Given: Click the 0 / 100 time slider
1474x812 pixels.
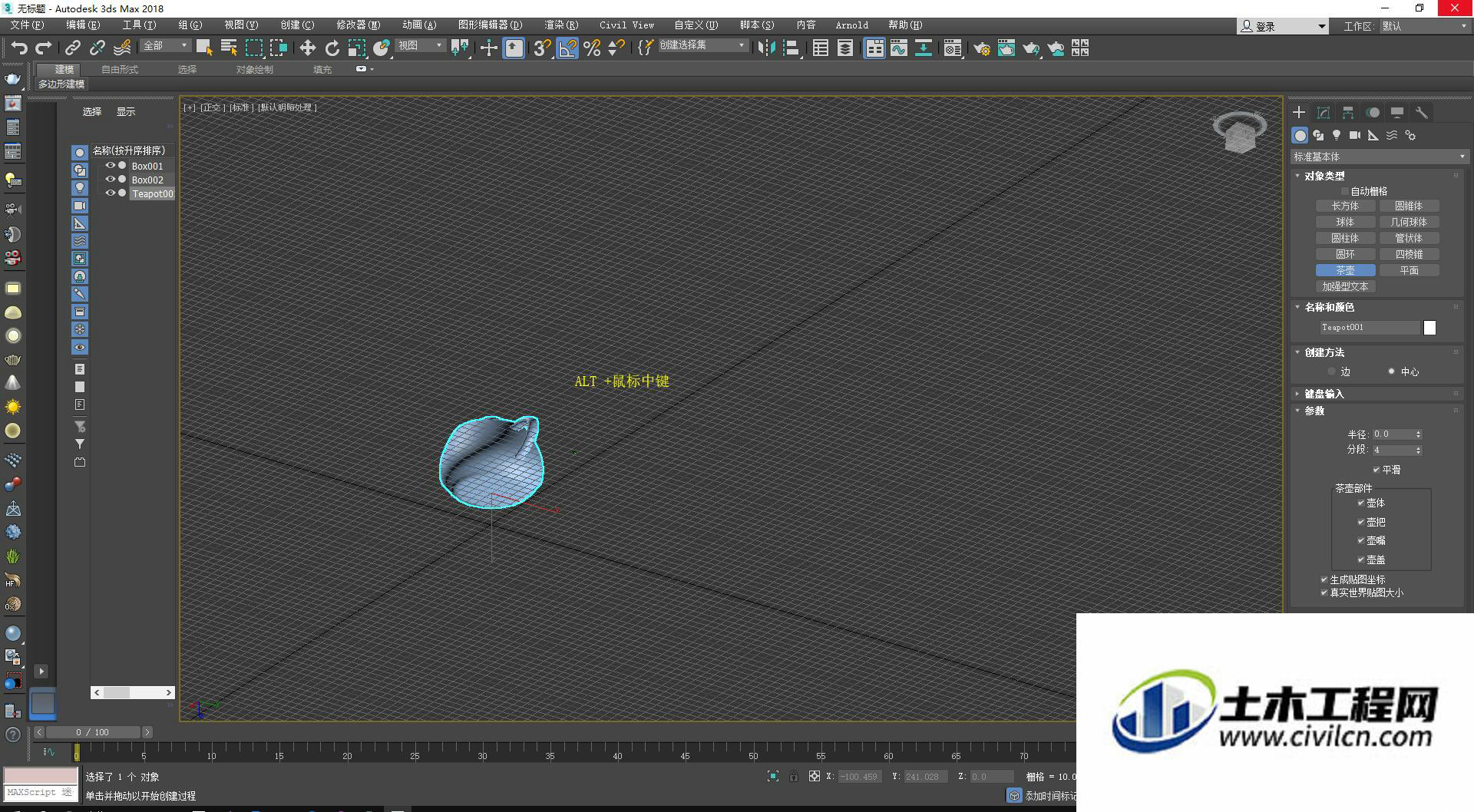Looking at the screenshot, I should (x=93, y=732).
